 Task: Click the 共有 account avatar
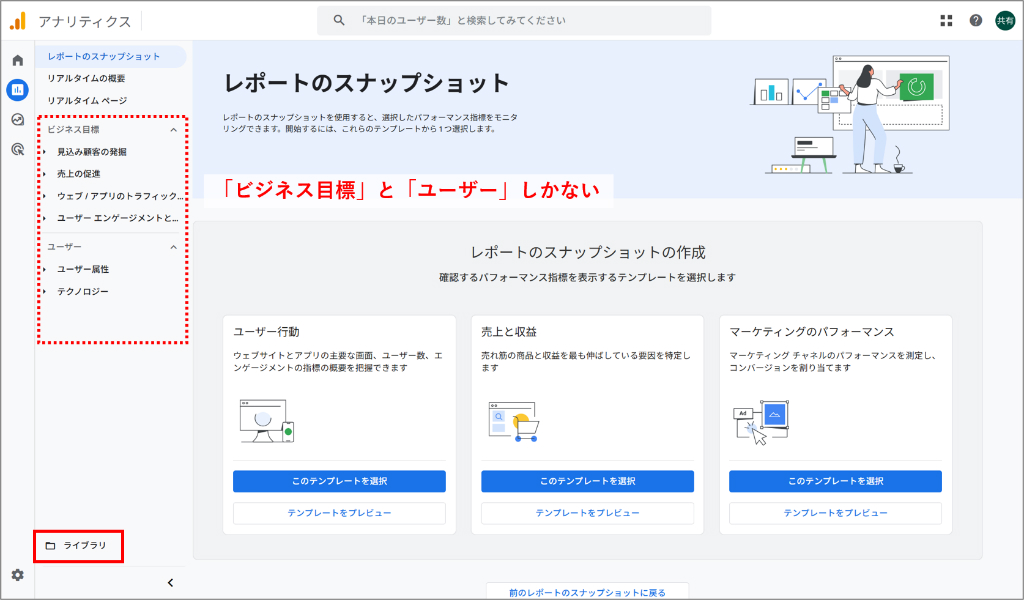[x=1004, y=19]
